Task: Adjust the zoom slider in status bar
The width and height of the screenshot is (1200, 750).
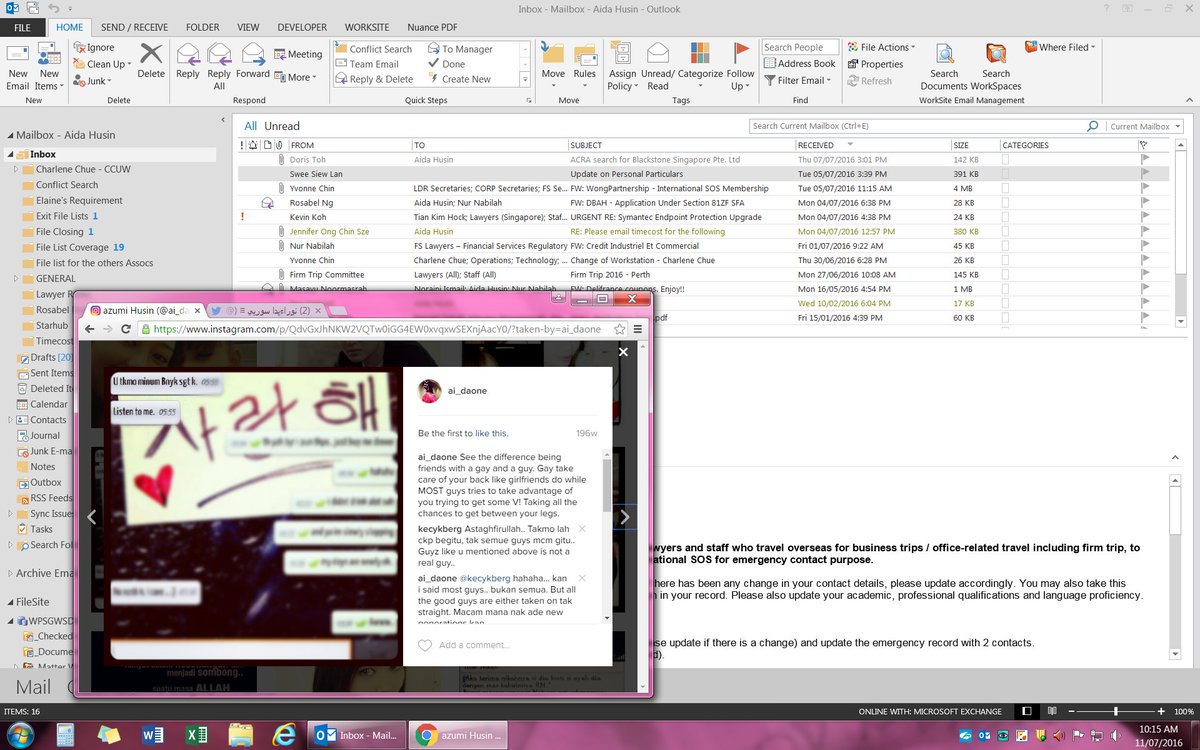Action: tap(1116, 711)
